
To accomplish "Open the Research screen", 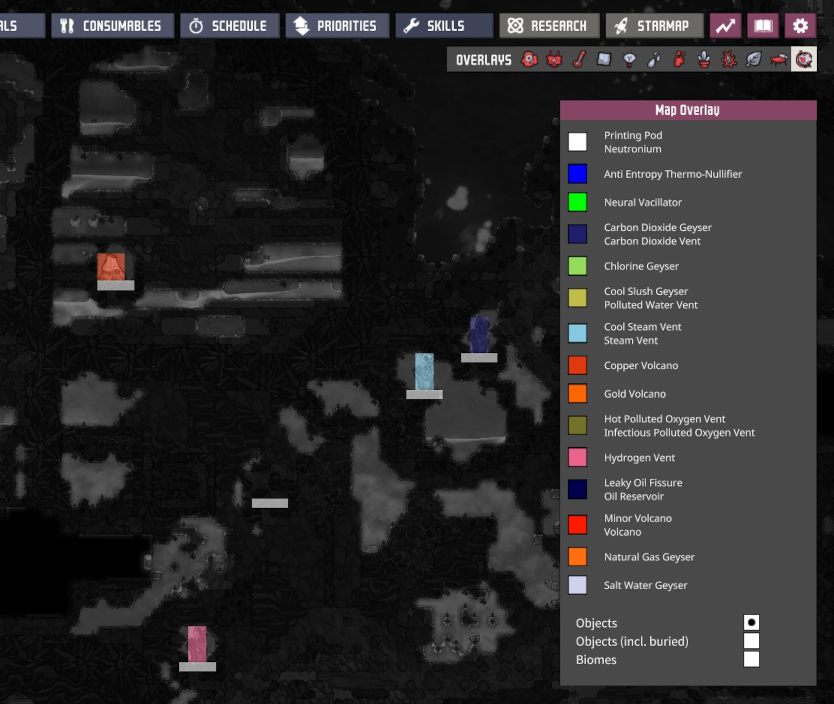I will coord(549,26).
